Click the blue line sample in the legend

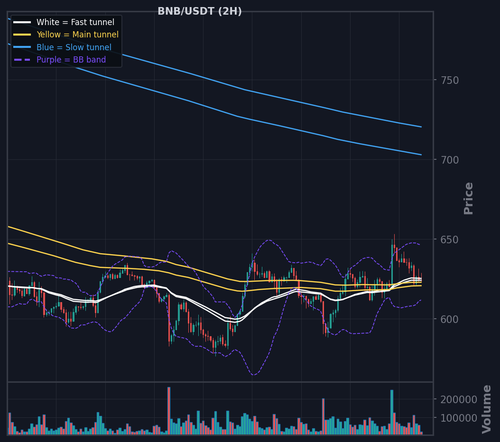22,47
